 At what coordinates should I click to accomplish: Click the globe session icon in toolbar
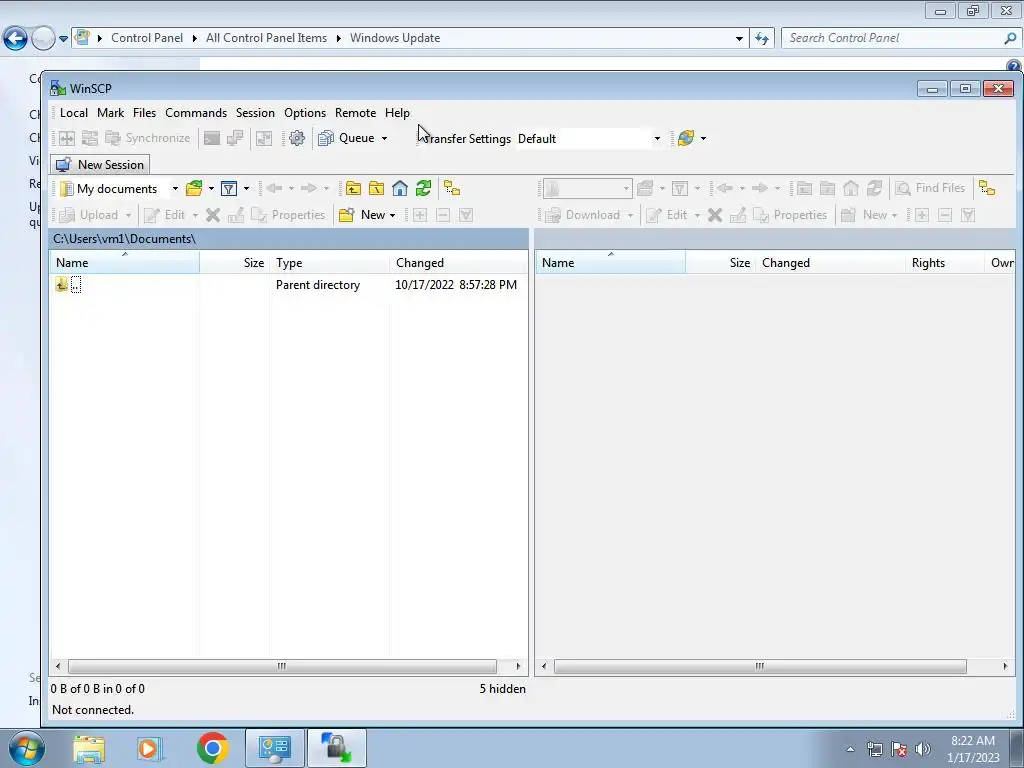686,138
